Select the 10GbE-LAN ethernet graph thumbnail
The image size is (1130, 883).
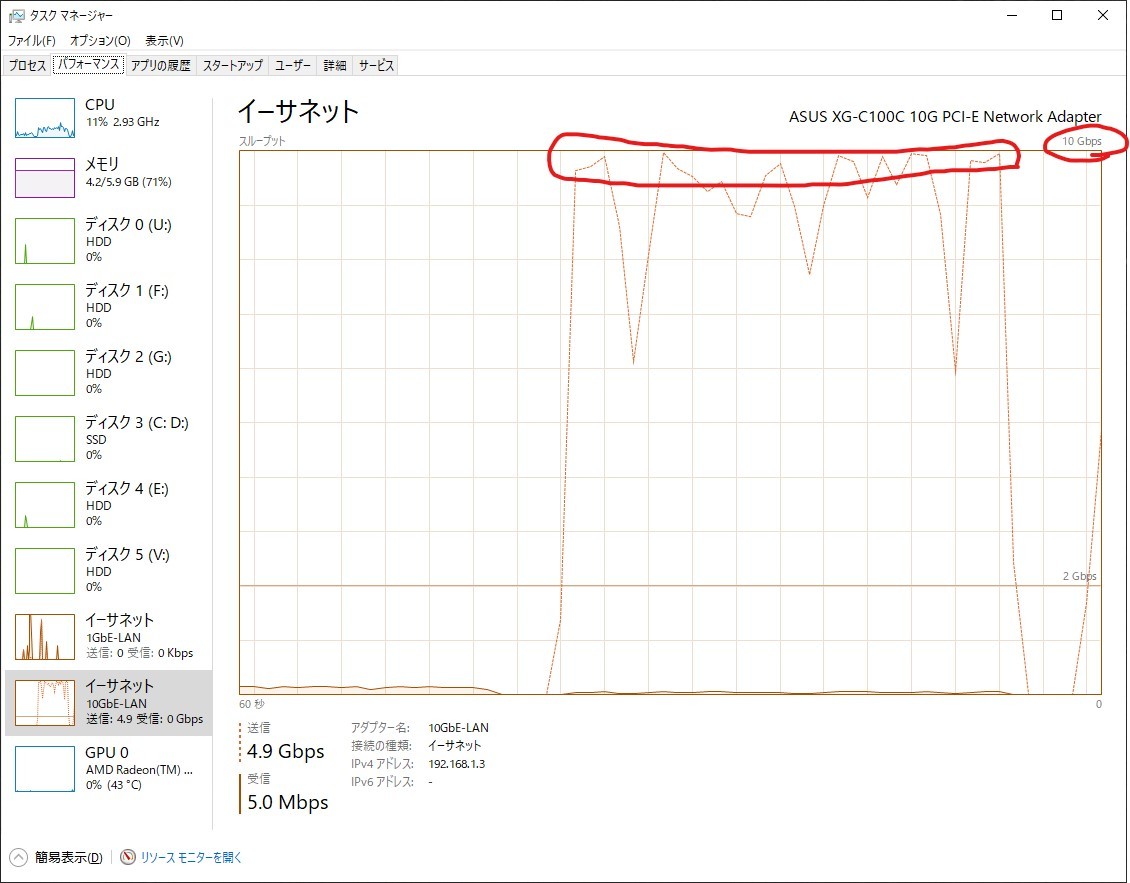45,703
